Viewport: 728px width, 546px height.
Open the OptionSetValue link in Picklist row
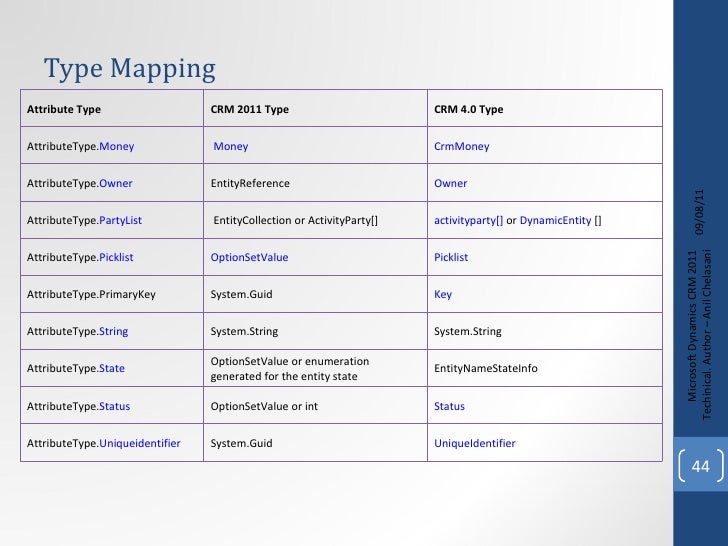249,257
